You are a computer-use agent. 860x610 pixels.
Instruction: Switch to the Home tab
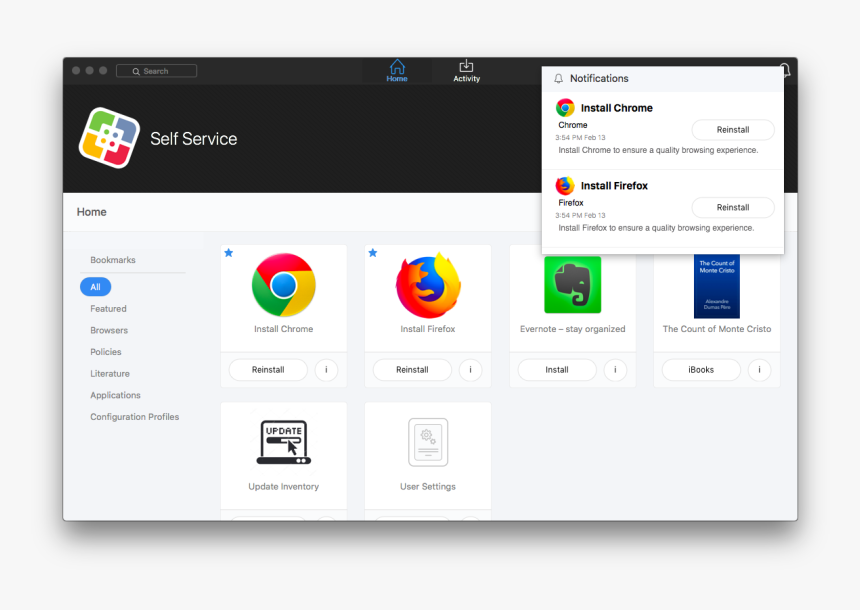tap(397, 70)
